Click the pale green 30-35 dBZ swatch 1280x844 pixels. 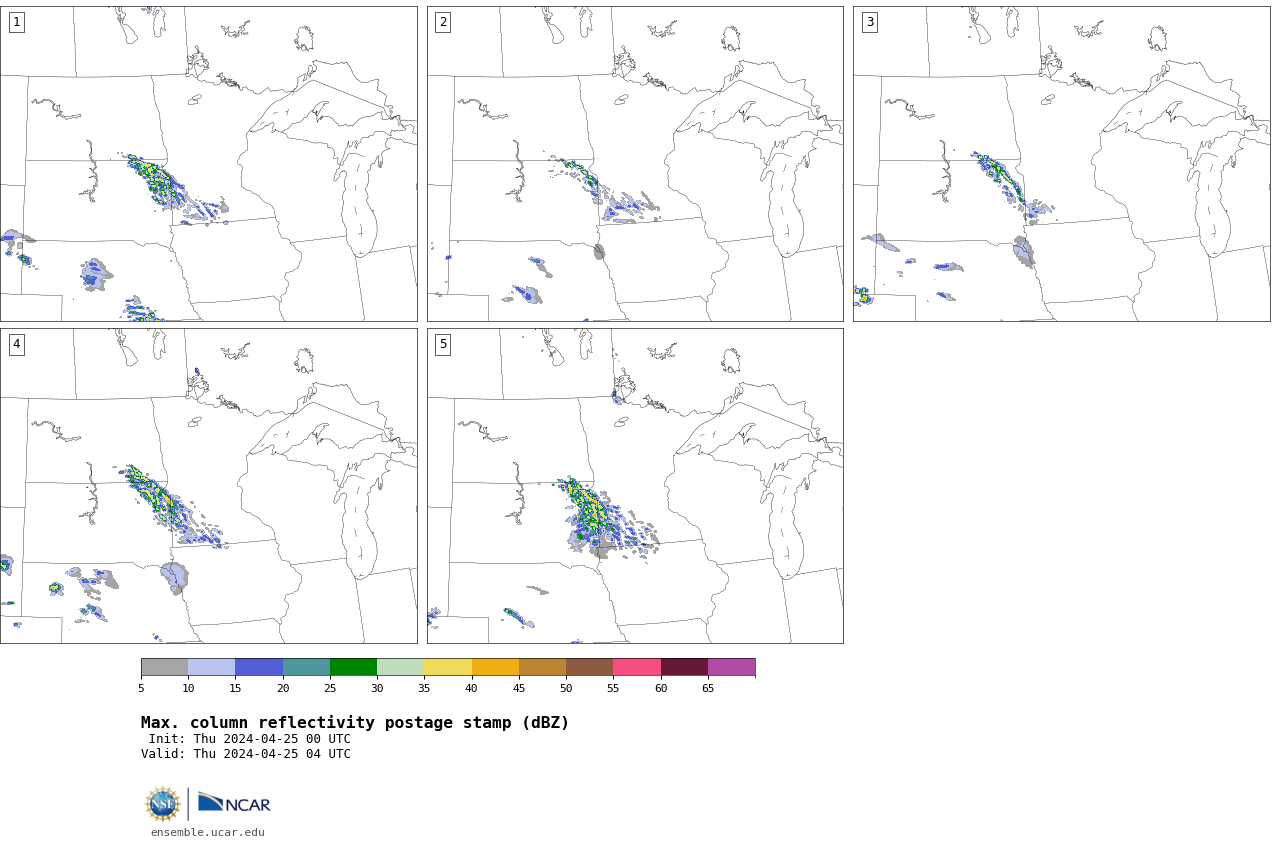tap(400, 667)
